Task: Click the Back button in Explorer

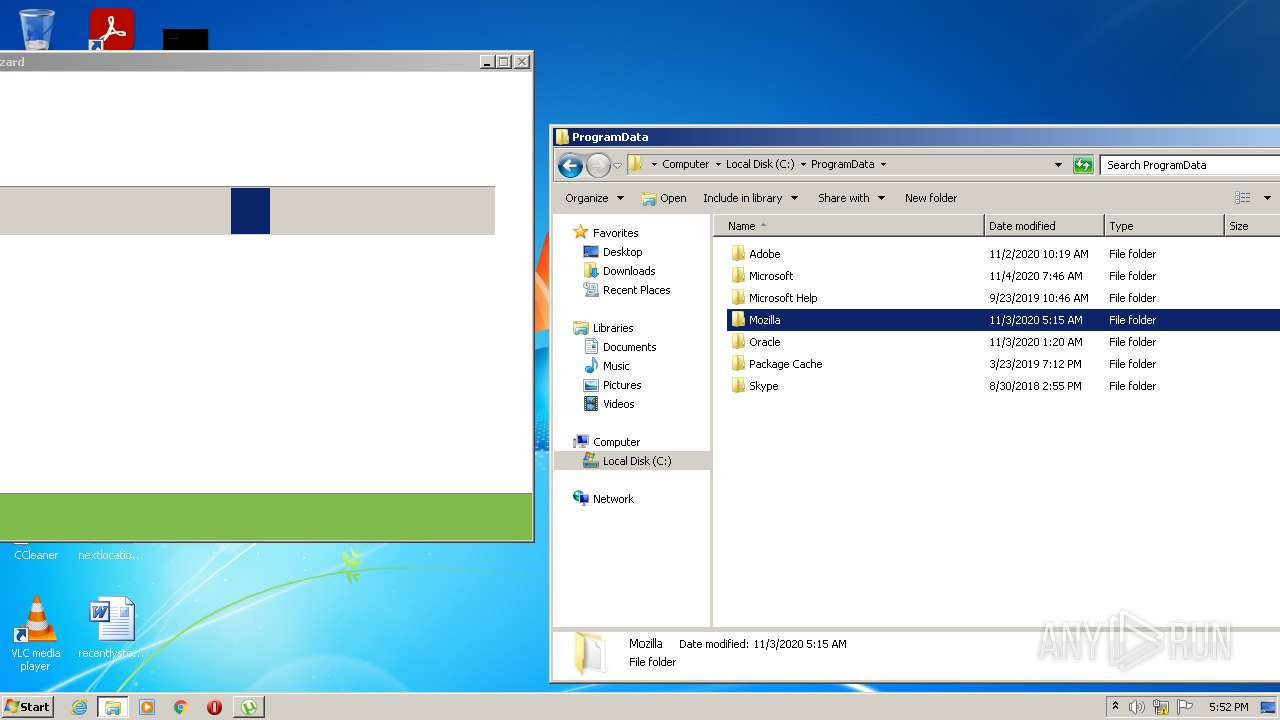Action: (570, 165)
